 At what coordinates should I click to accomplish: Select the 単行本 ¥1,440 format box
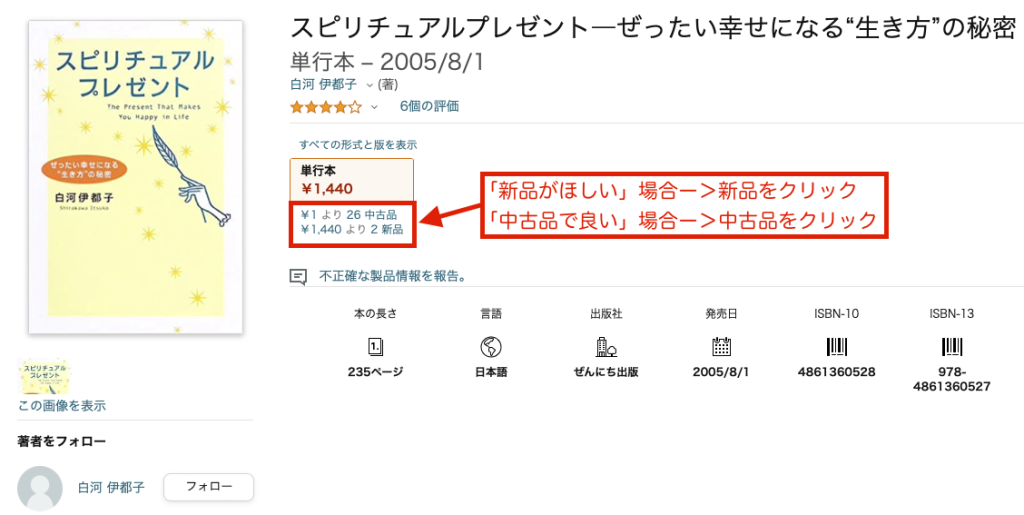coord(351,179)
